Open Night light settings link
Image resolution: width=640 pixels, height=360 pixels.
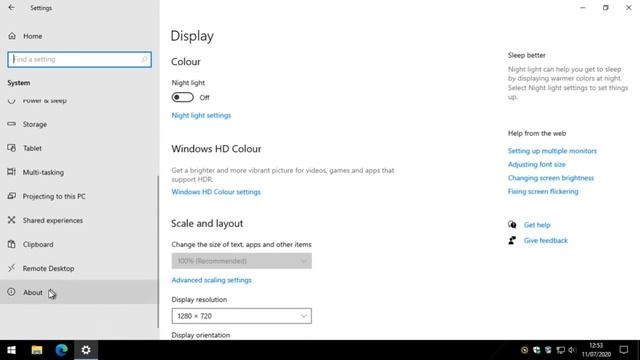201,116
